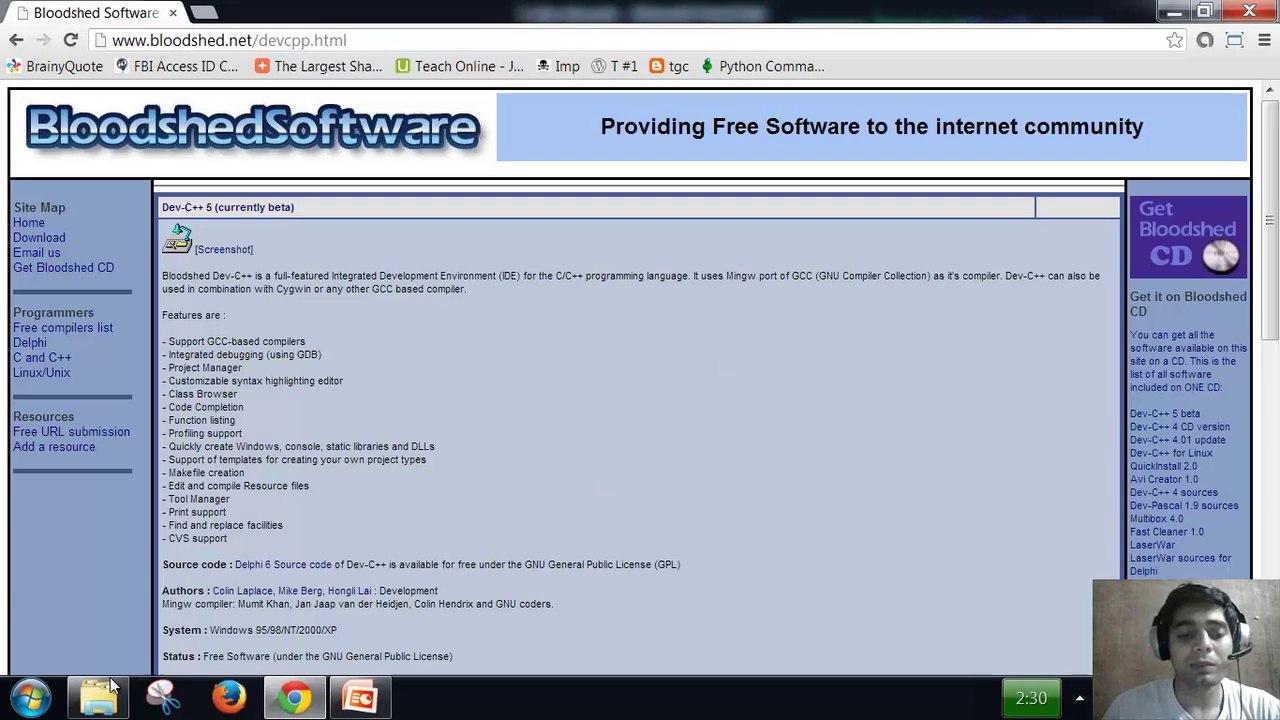Click the extension icon beside the bookmark star
Screen dimensions: 1280x720
pyautogui.click(x=1205, y=40)
